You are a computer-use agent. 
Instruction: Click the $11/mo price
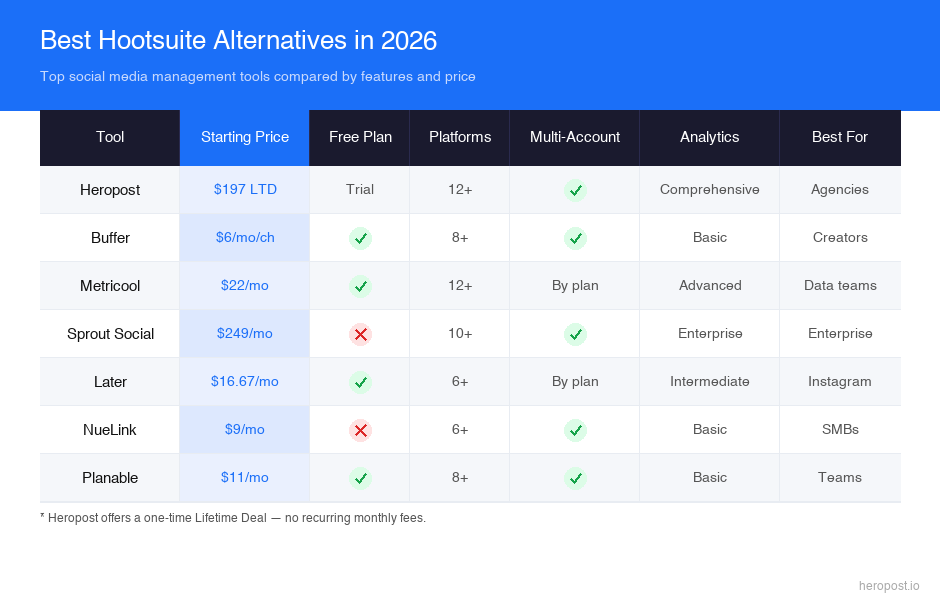pyautogui.click(x=245, y=477)
